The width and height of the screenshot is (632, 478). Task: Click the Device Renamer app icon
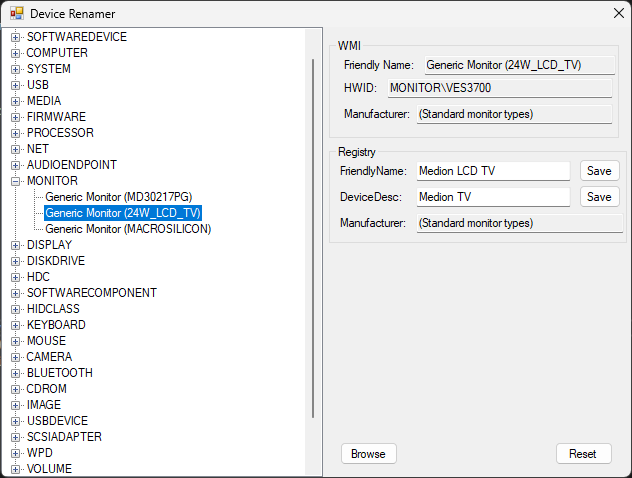pyautogui.click(x=17, y=14)
